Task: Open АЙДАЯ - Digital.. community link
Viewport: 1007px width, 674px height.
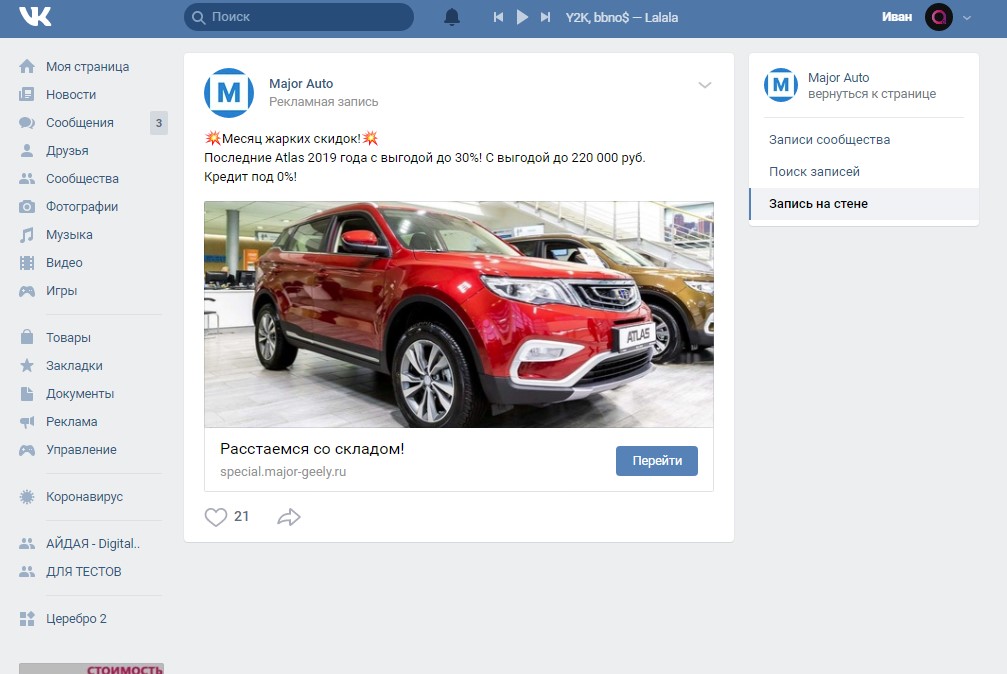Action: coord(90,544)
